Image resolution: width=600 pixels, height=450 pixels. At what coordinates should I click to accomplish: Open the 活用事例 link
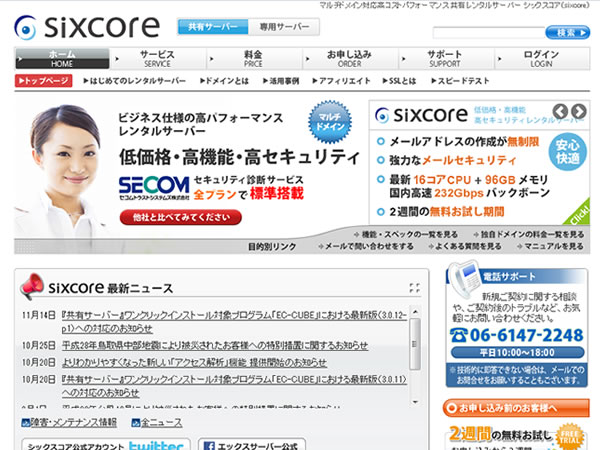[281, 81]
